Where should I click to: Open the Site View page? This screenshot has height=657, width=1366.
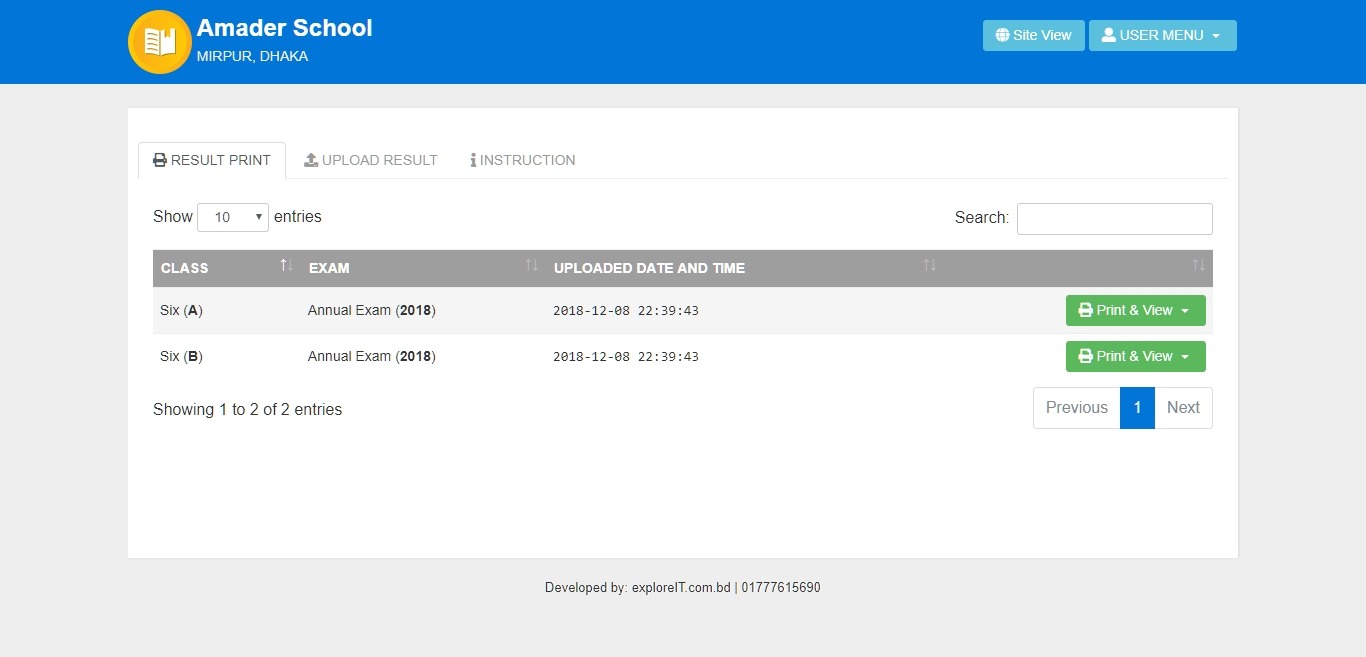[1034, 35]
